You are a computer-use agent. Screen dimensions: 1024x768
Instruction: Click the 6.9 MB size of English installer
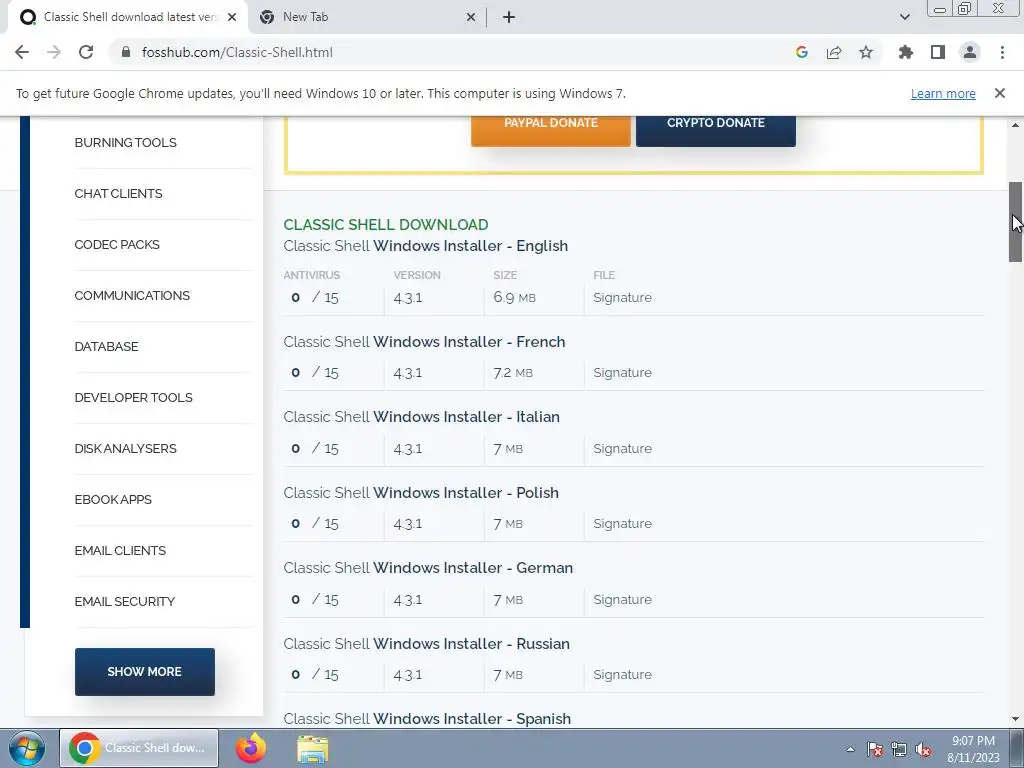(x=515, y=297)
